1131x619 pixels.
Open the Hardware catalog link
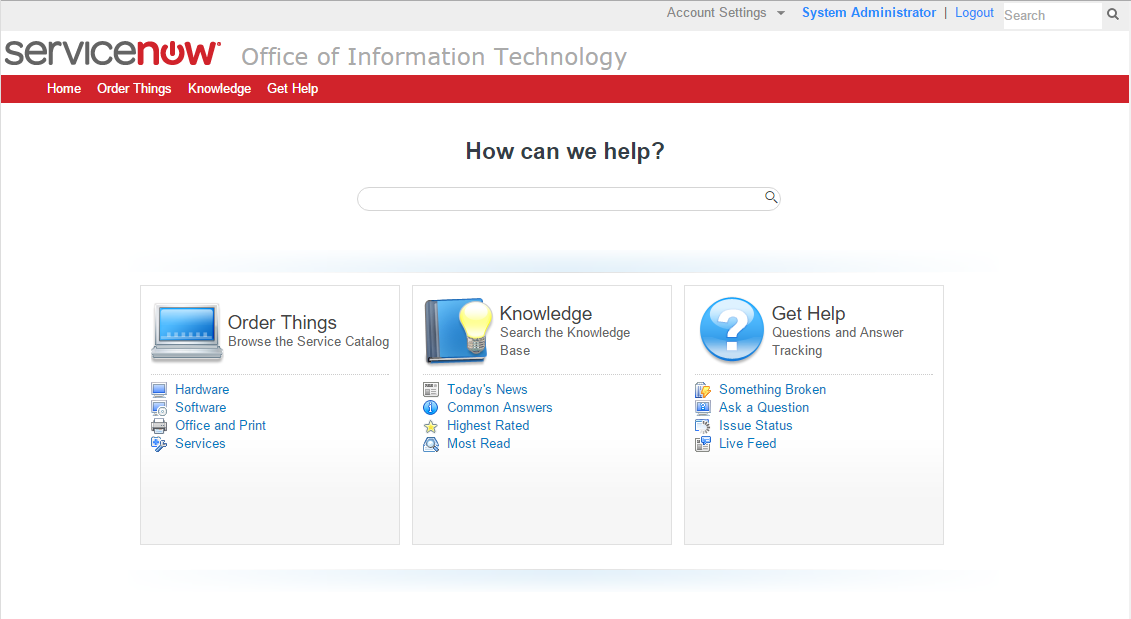(202, 390)
